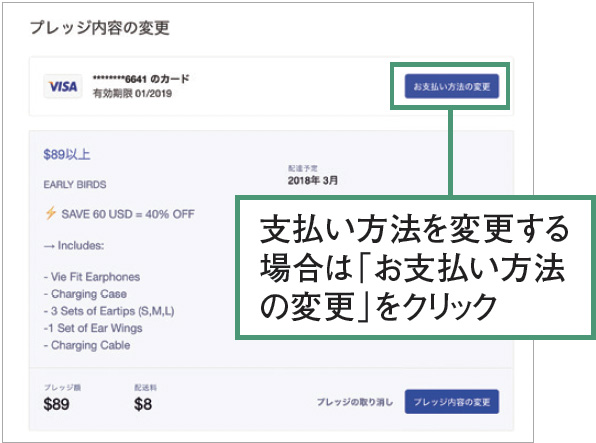Click the Vie Fit Earphones list item

92,277
